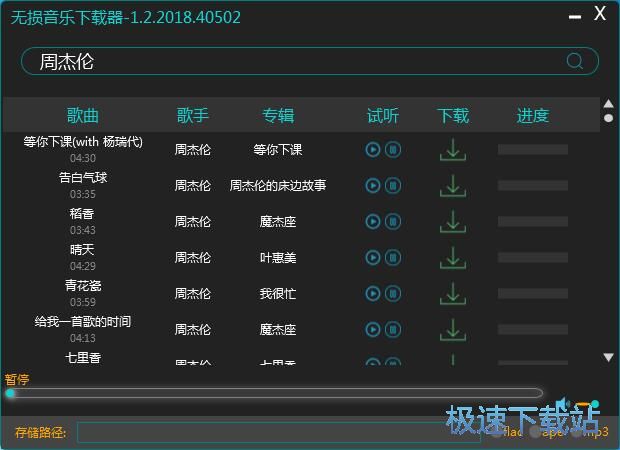Download the song 稻香

tap(453, 221)
